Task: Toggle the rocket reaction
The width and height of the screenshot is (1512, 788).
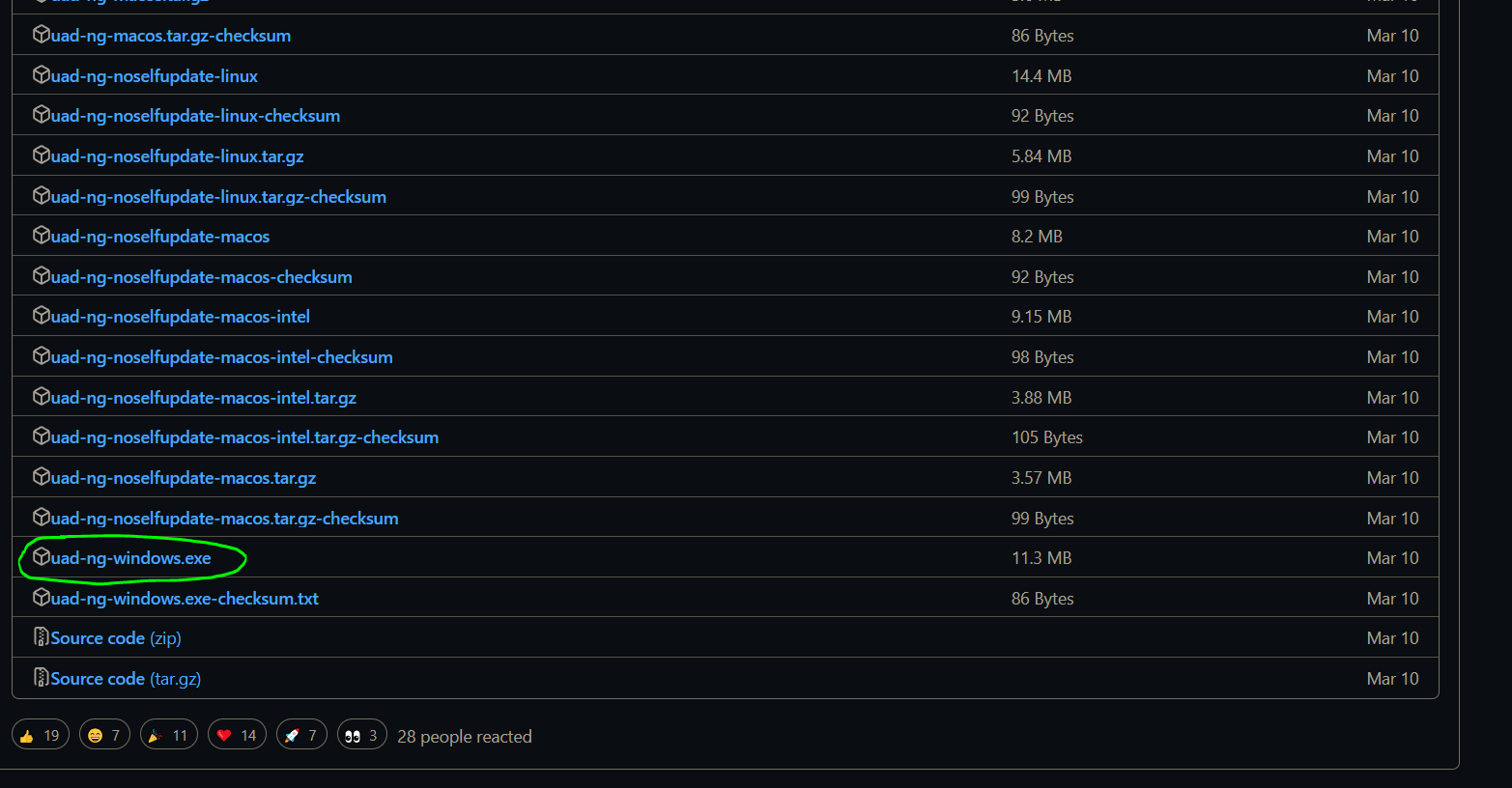Action: [x=301, y=736]
